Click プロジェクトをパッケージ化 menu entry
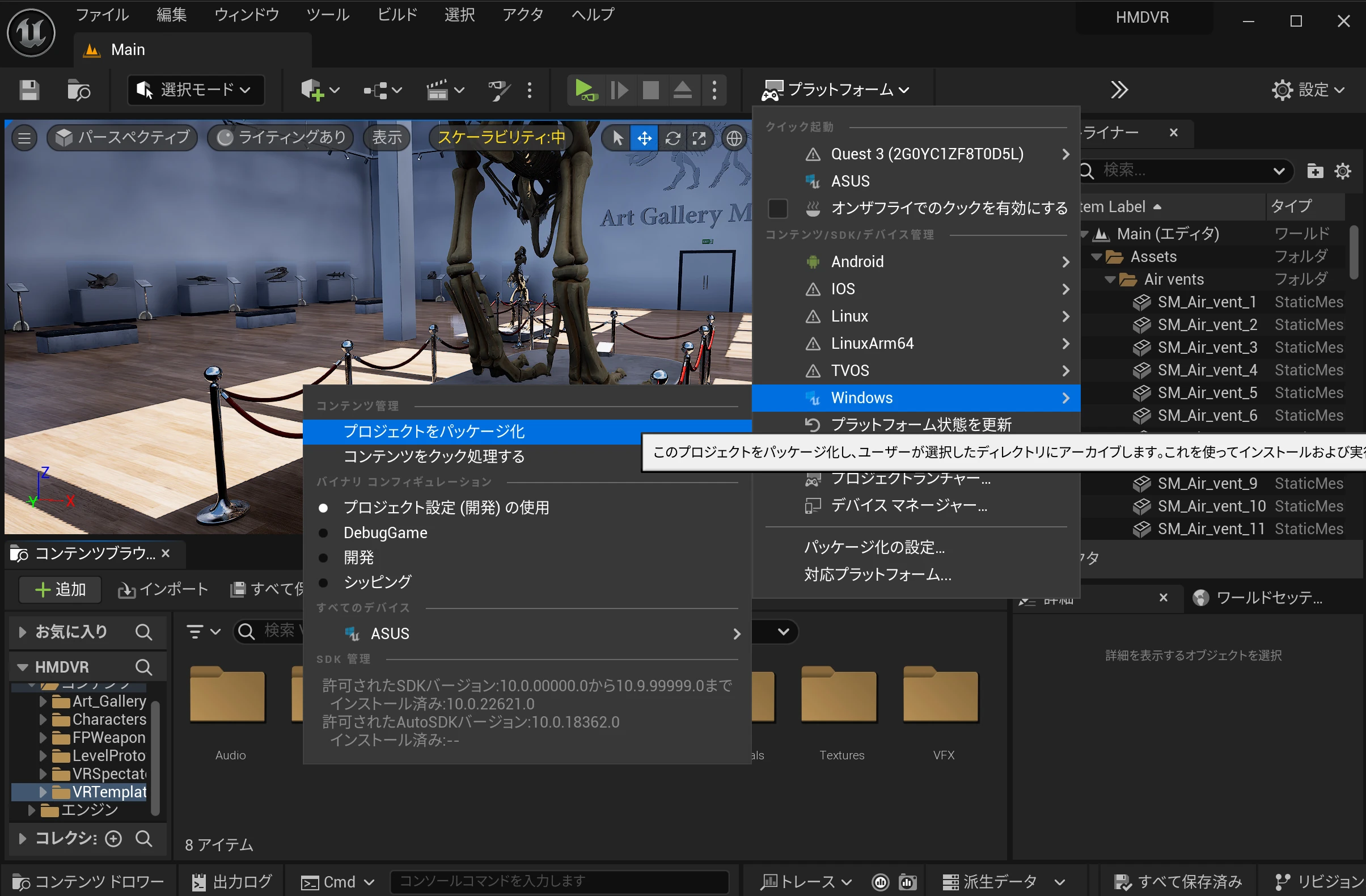The height and width of the screenshot is (896, 1366). 434,432
